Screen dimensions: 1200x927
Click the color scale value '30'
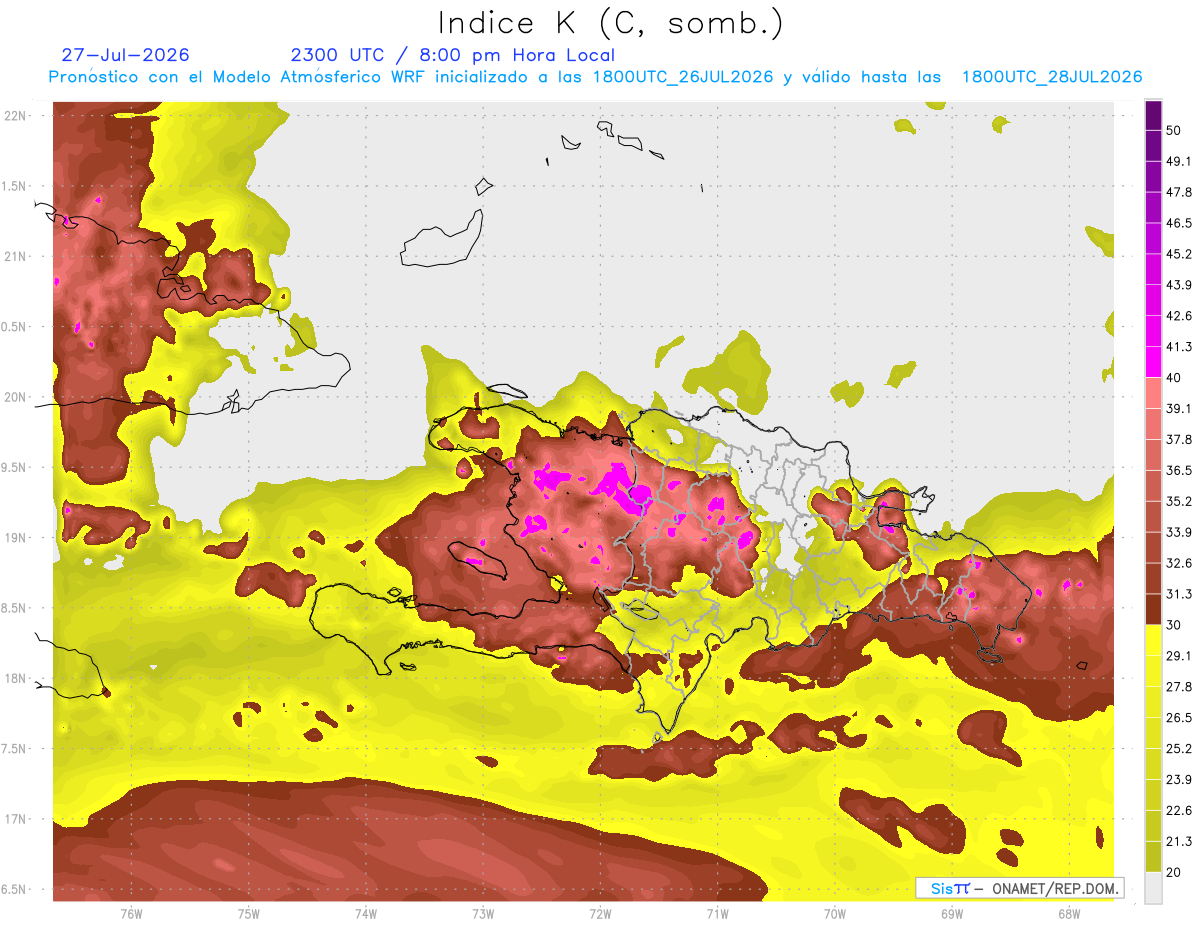tap(1174, 625)
